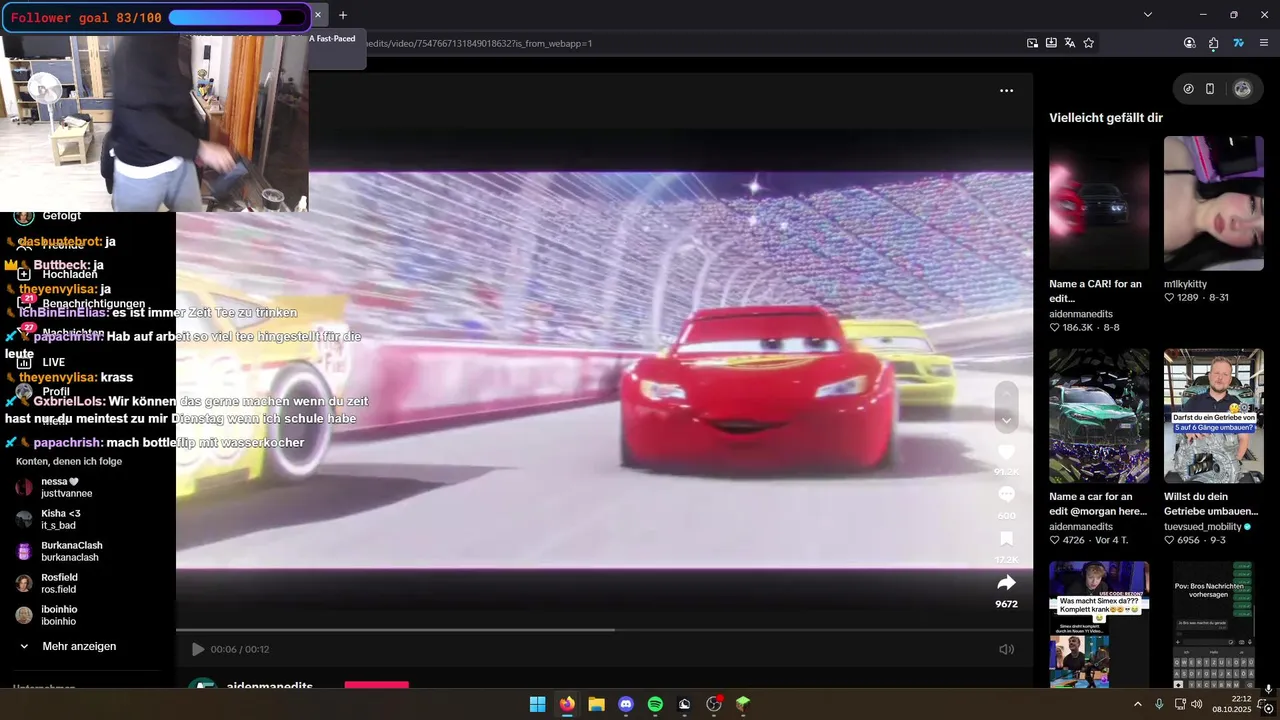This screenshot has height=720, width=1280.
Task: Click the 'Name a CAR! for an edit...' title
Action: click(1095, 291)
